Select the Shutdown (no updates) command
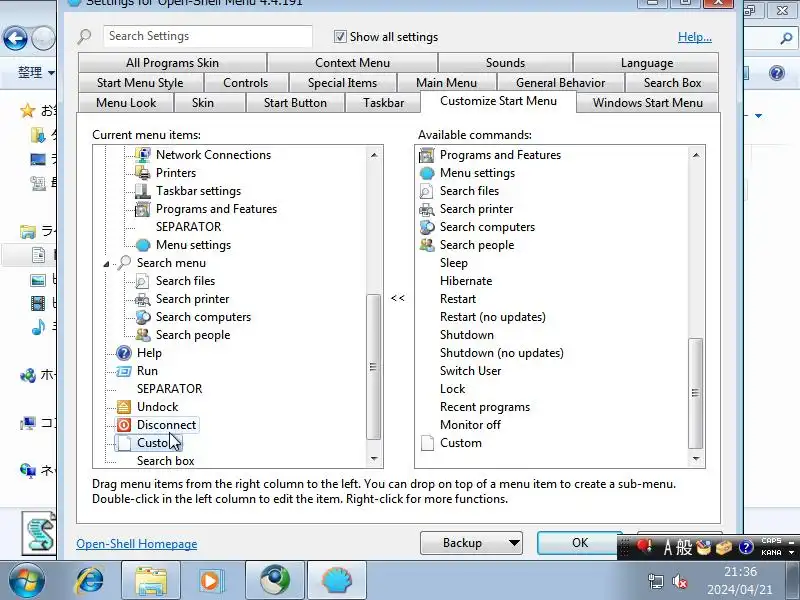The image size is (800, 600). click(502, 353)
